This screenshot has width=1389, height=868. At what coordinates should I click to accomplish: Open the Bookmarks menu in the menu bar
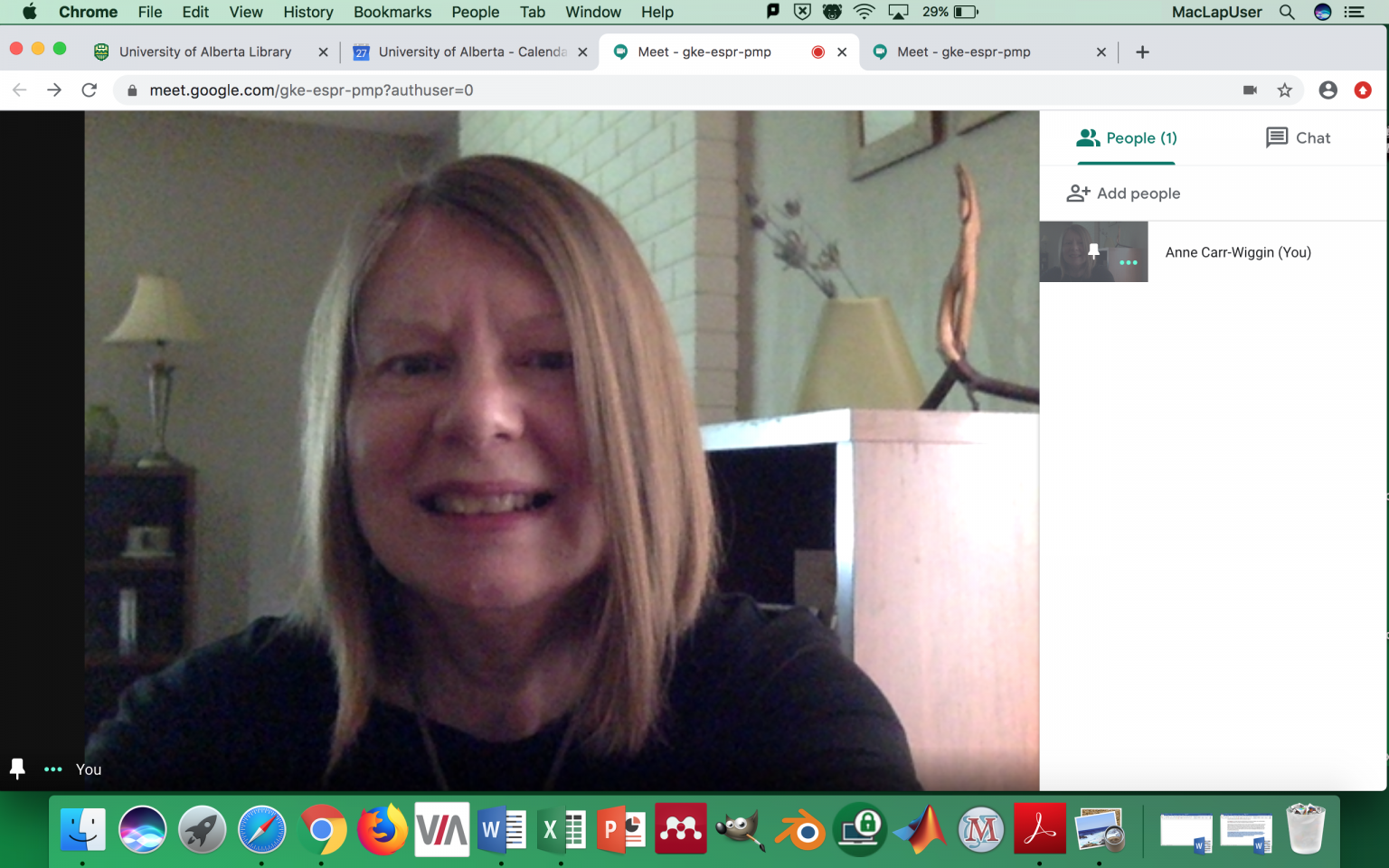(x=392, y=12)
